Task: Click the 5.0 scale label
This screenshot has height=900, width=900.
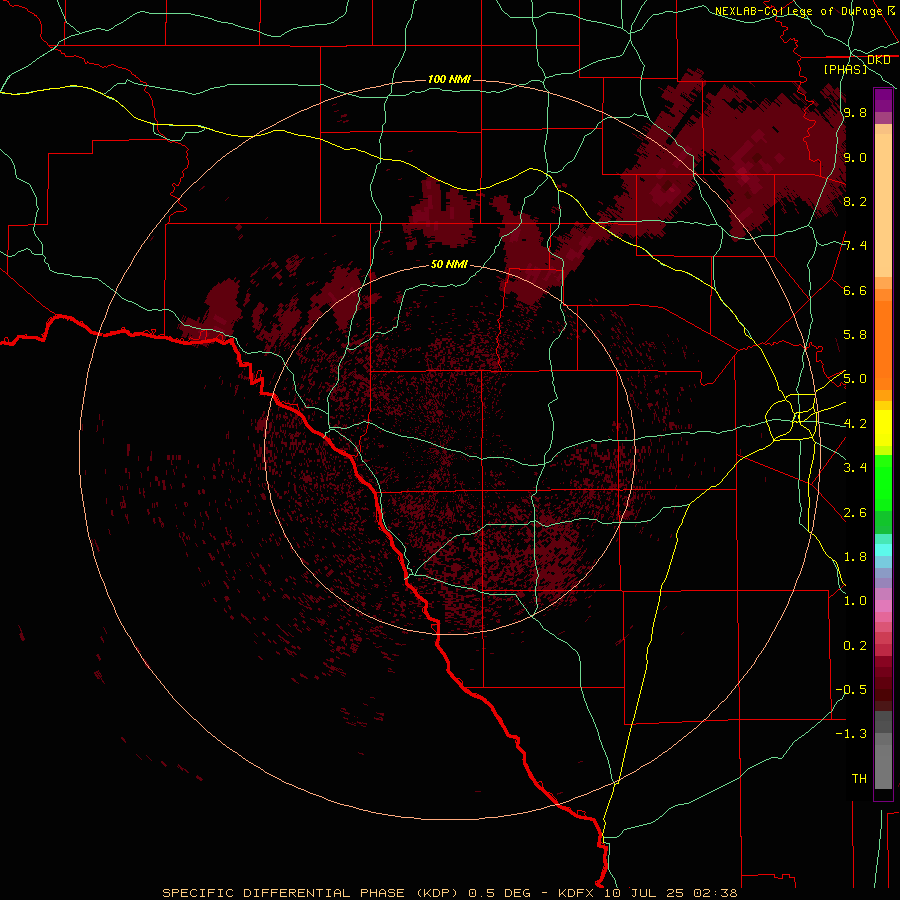Action: click(855, 379)
